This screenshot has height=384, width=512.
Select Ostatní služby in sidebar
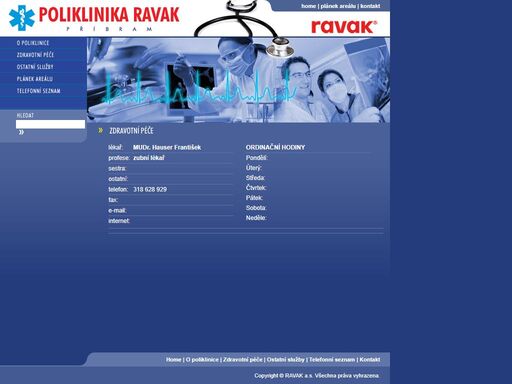pyautogui.click(x=35, y=67)
